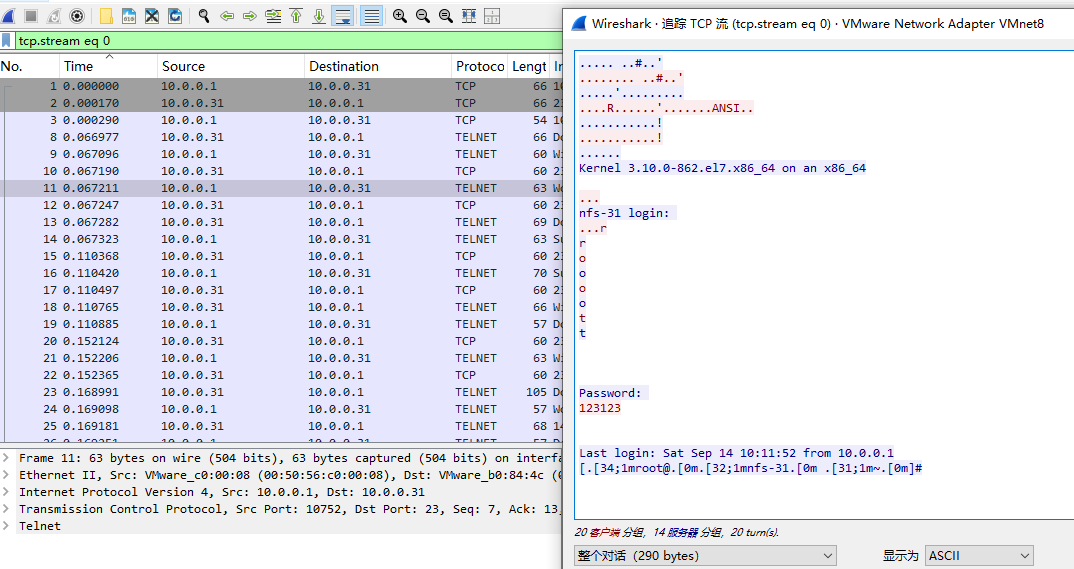Image resolution: width=1074 pixels, height=569 pixels.
Task: Open the ASCII display format dropdown
Action: 979,555
